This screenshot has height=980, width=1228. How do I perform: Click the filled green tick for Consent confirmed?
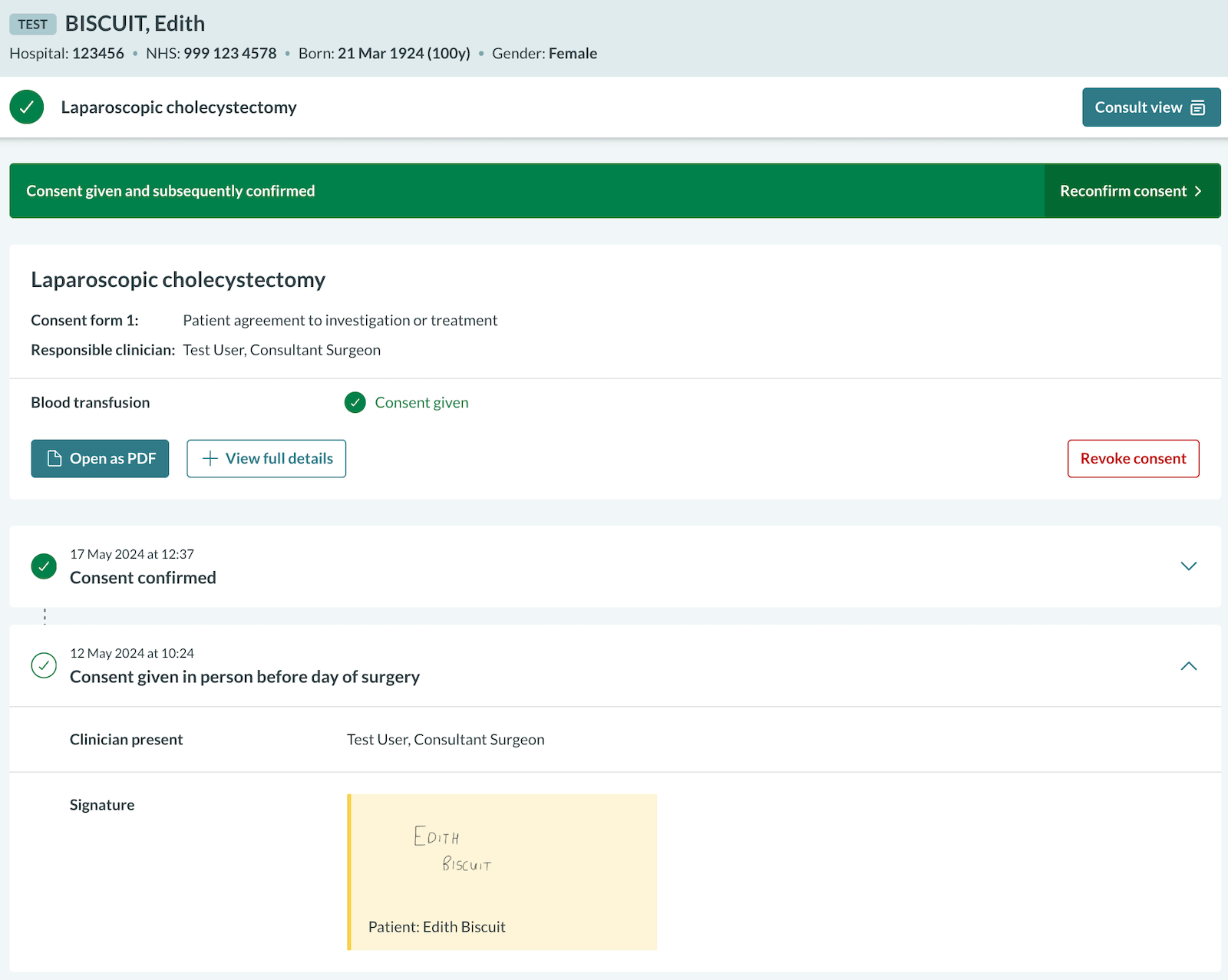[x=44, y=566]
